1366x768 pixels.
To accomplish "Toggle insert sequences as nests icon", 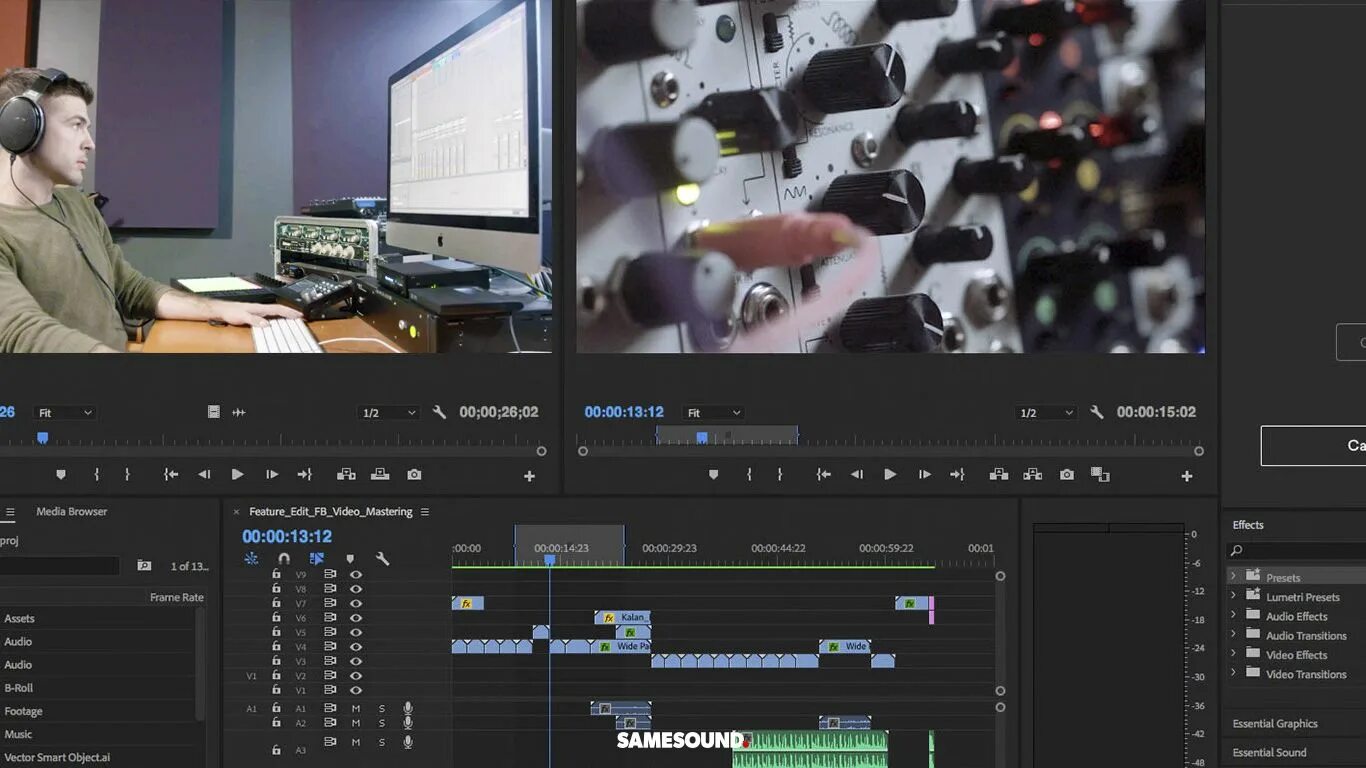I will pyautogui.click(x=251, y=559).
